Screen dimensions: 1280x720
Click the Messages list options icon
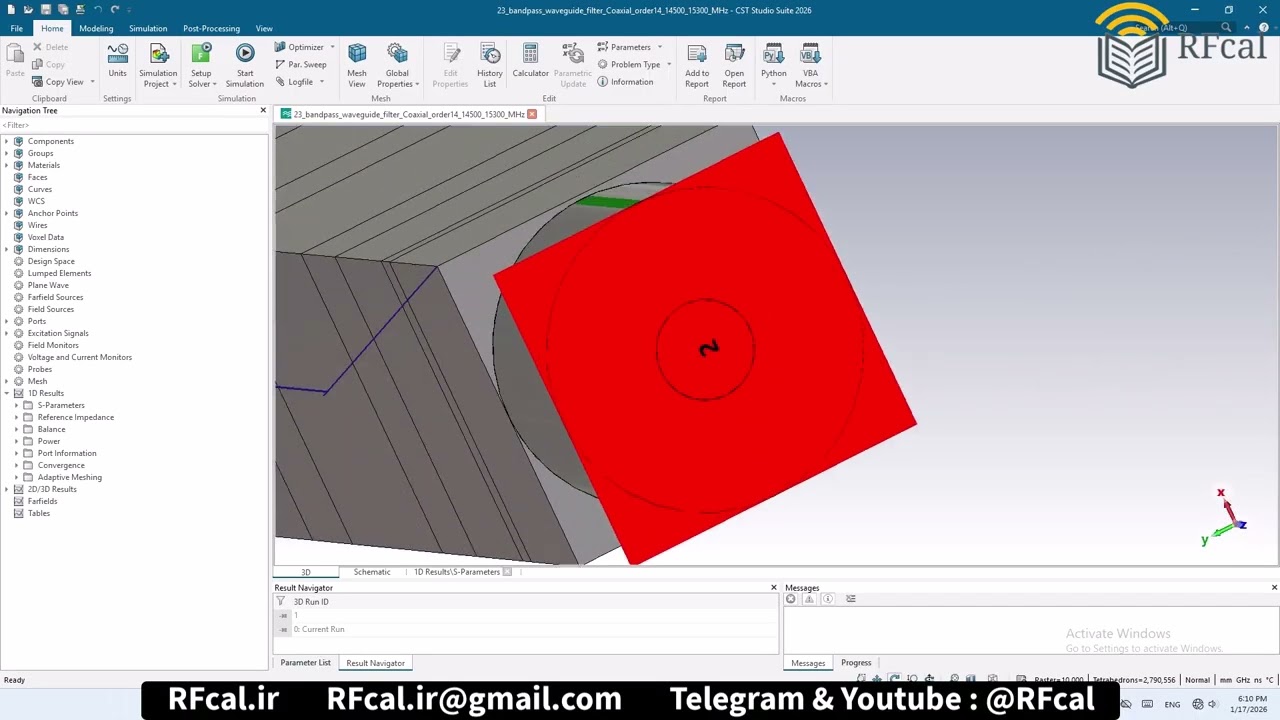point(851,599)
